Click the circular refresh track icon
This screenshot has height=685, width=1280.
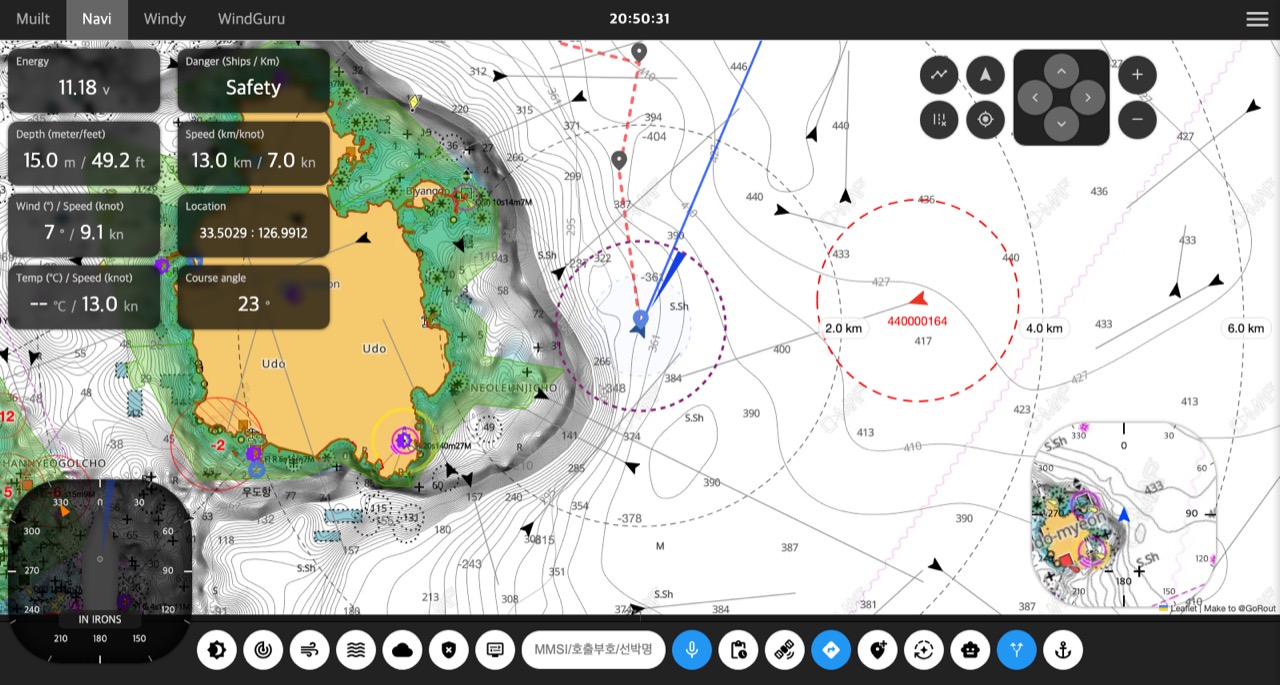coord(924,650)
